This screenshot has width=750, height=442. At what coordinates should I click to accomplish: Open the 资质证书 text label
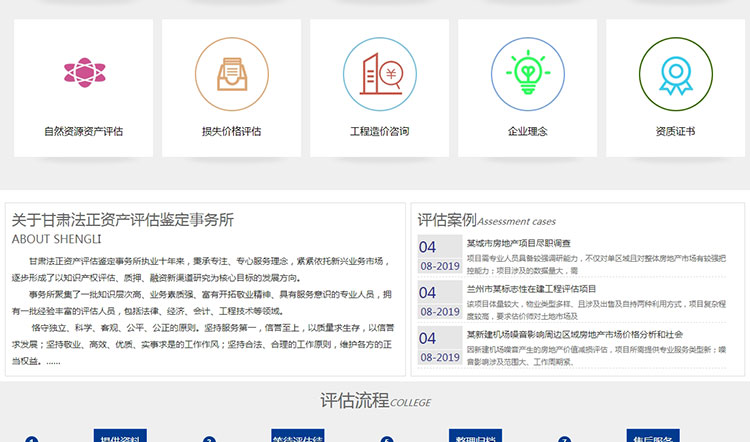675,131
